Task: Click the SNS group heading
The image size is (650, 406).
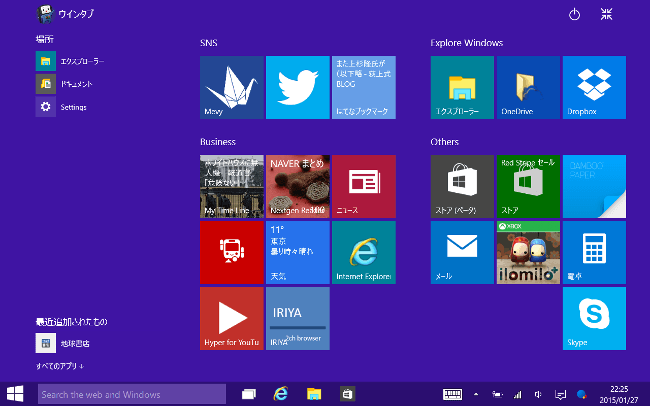Action: click(x=209, y=43)
